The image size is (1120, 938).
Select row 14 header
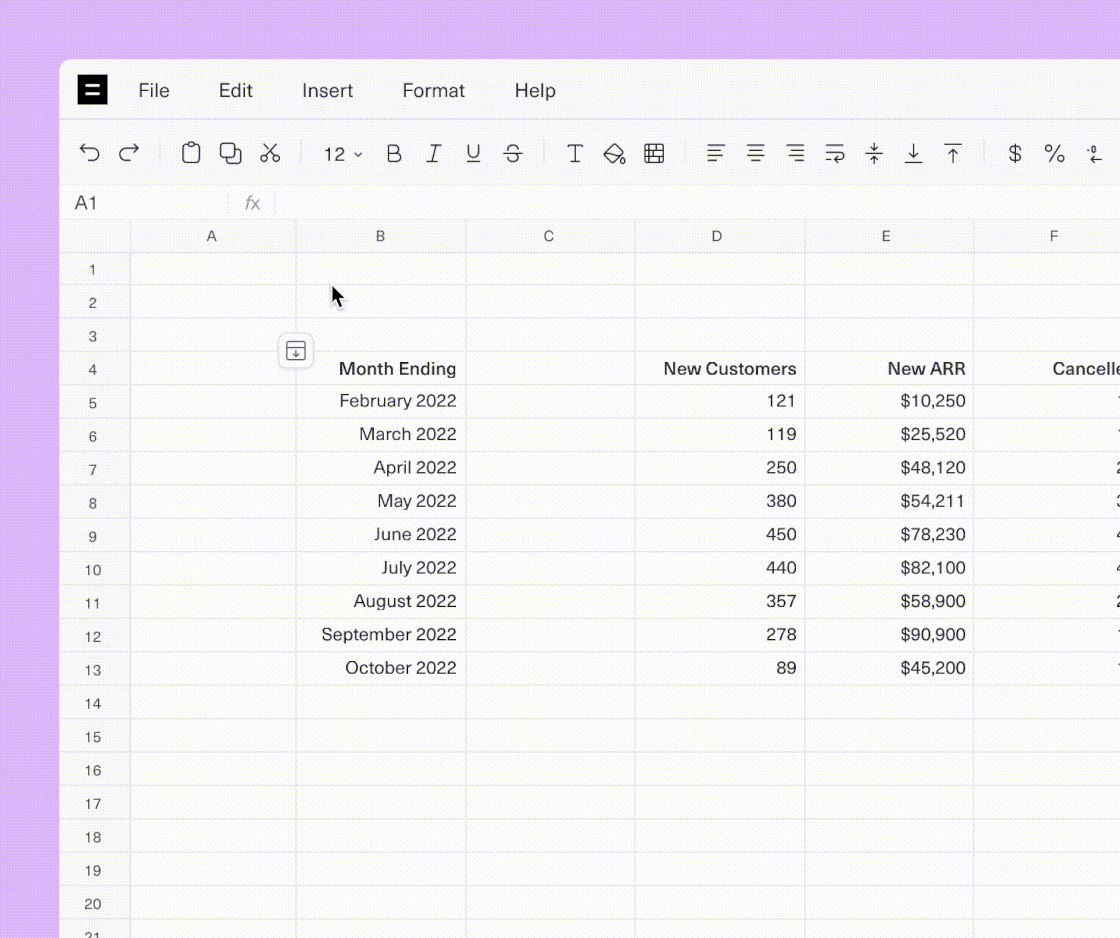click(94, 703)
